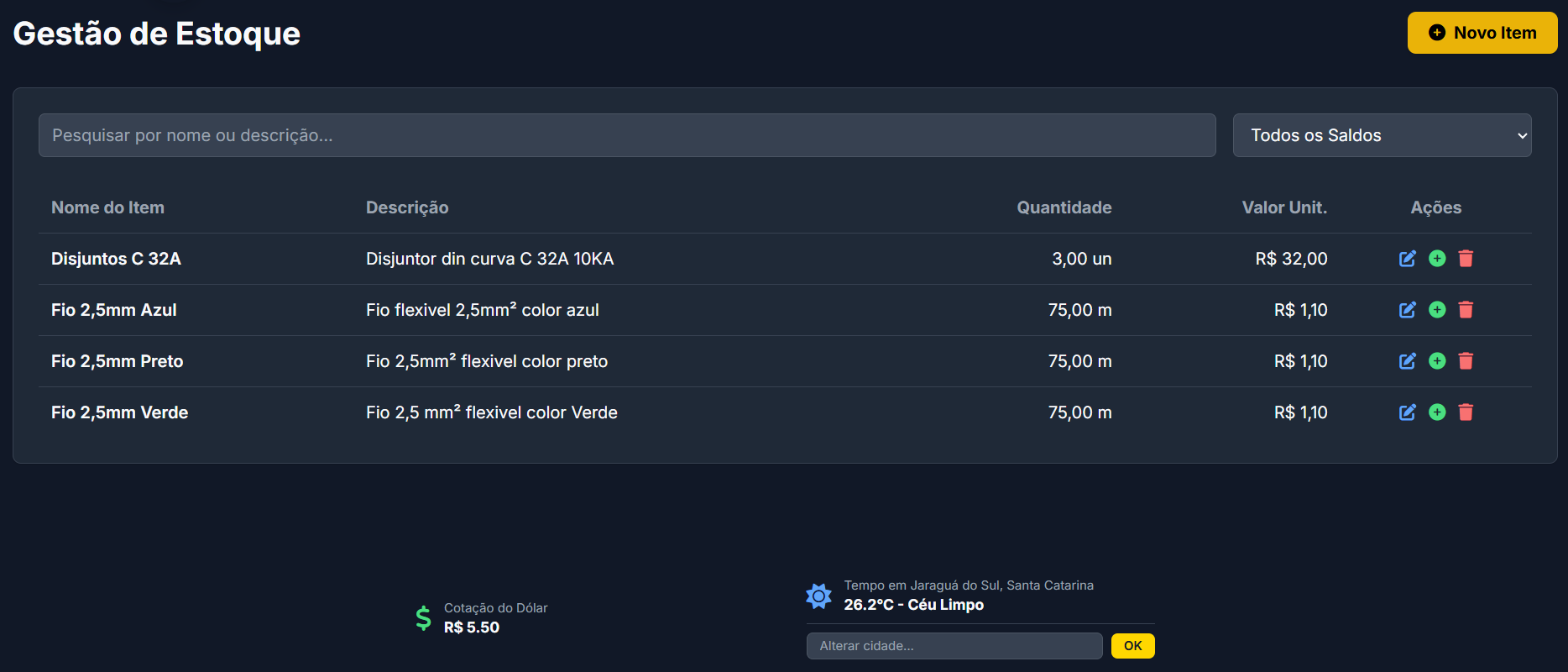Click the Valor Unit. column header
This screenshot has height=672, width=1568.
point(1284,207)
